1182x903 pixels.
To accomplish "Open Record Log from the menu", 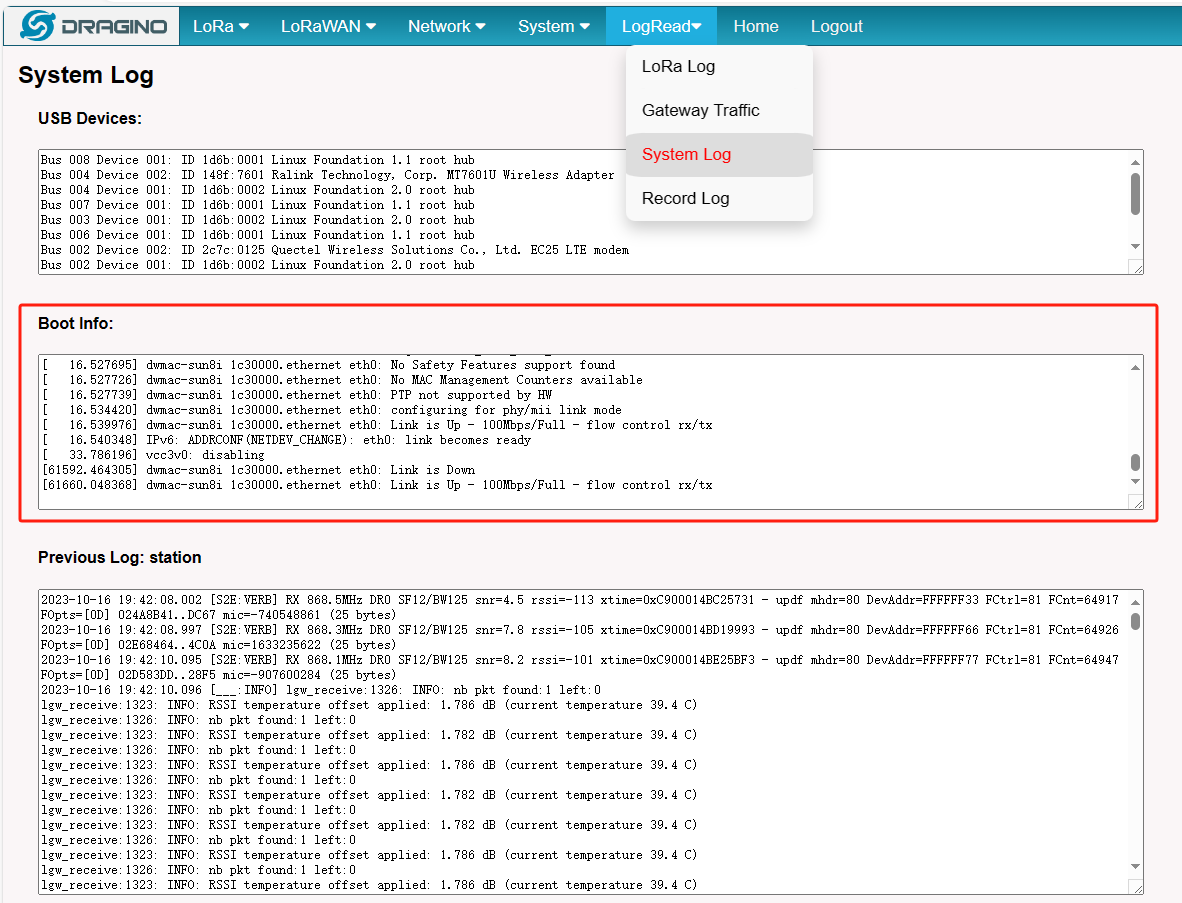I will [719, 198].
